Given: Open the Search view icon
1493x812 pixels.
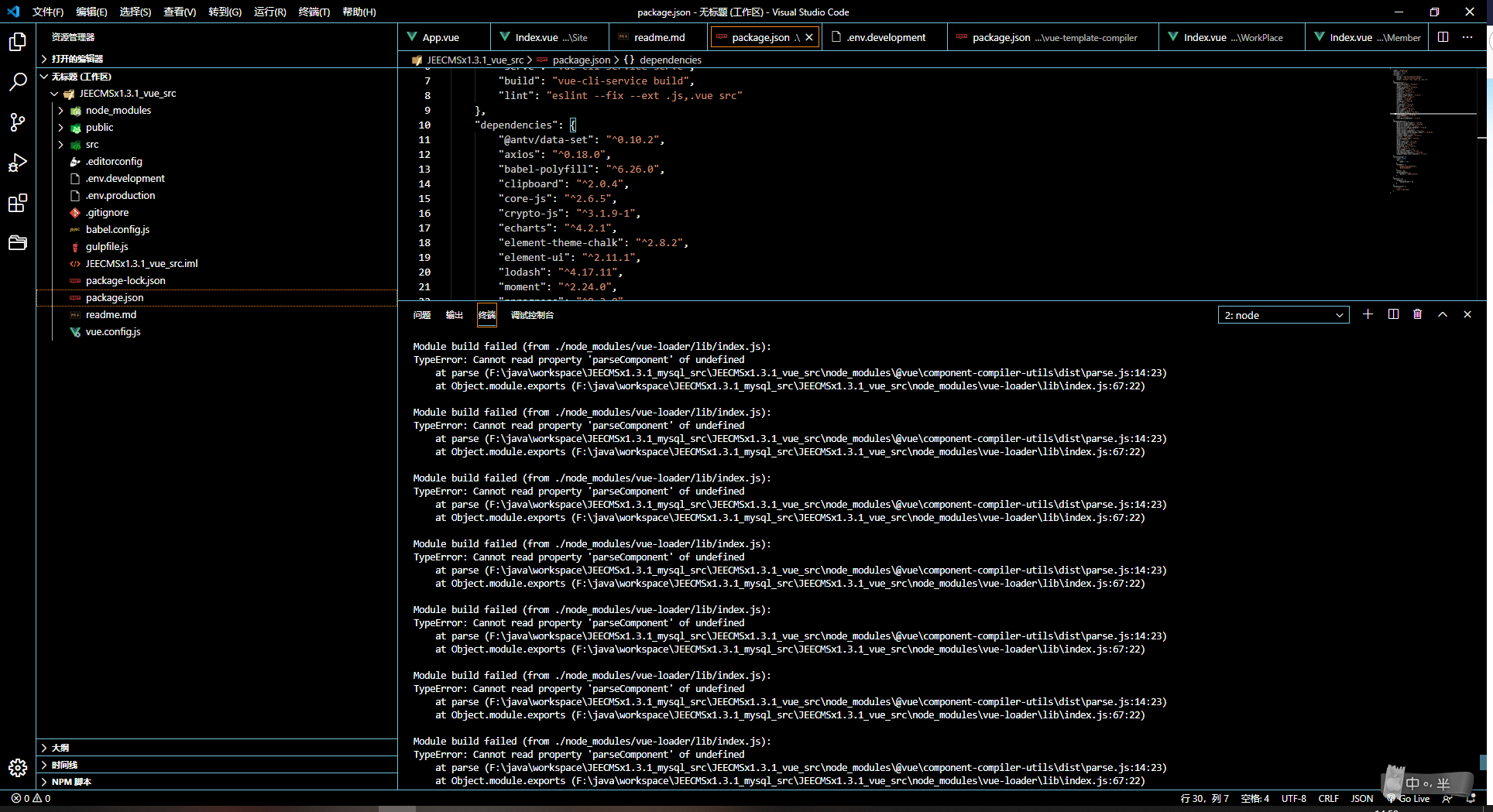Looking at the screenshot, I should [x=17, y=82].
